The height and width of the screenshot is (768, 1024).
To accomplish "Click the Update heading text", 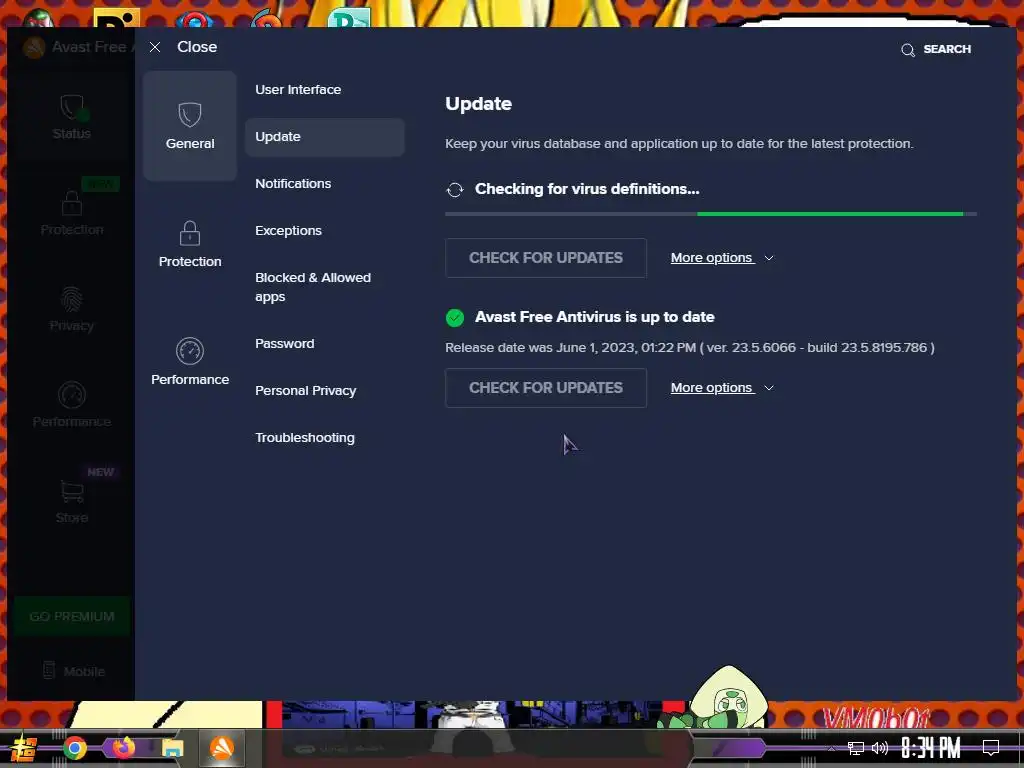I will (479, 104).
